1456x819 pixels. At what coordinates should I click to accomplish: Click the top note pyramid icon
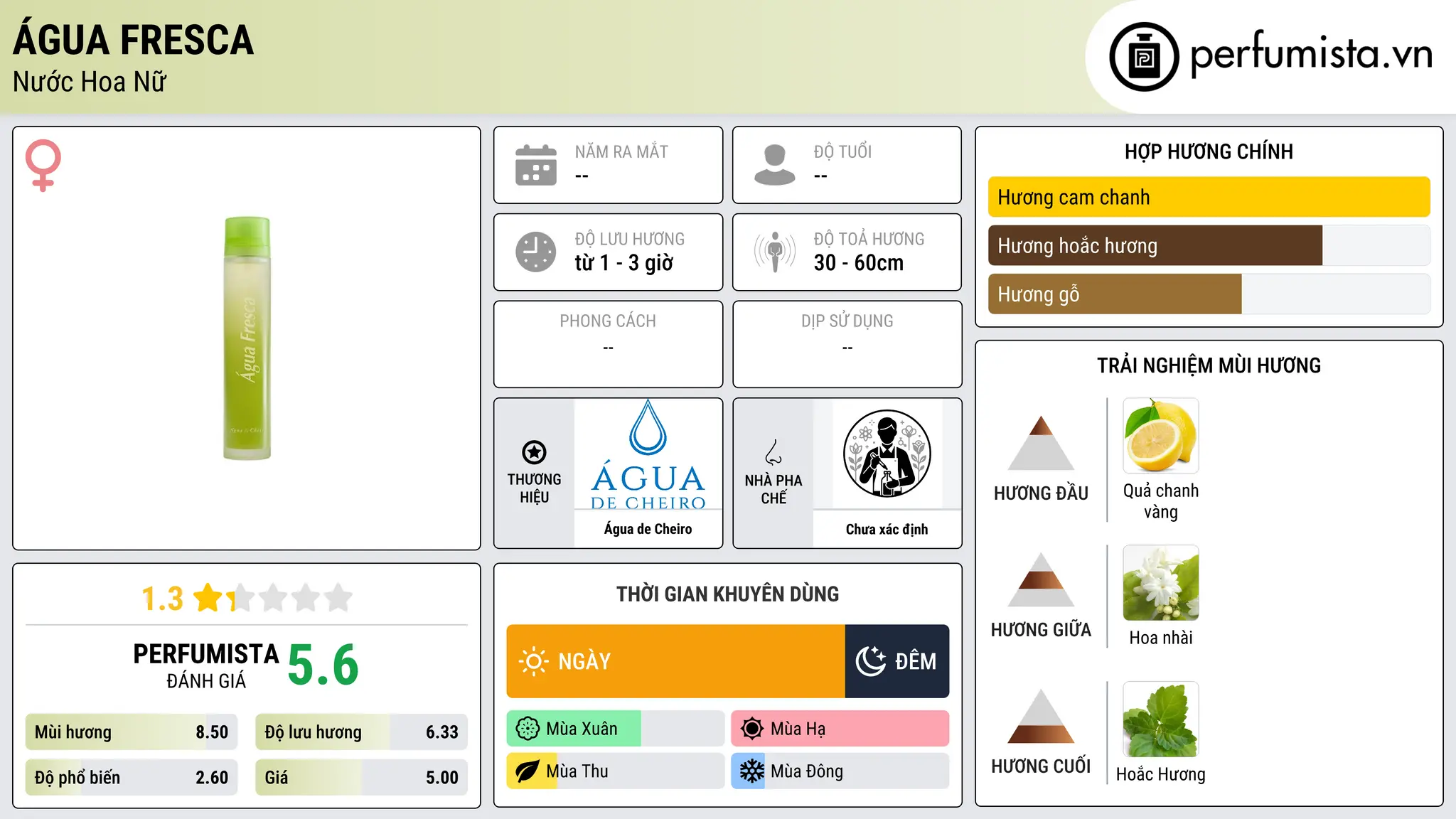(x=1041, y=443)
